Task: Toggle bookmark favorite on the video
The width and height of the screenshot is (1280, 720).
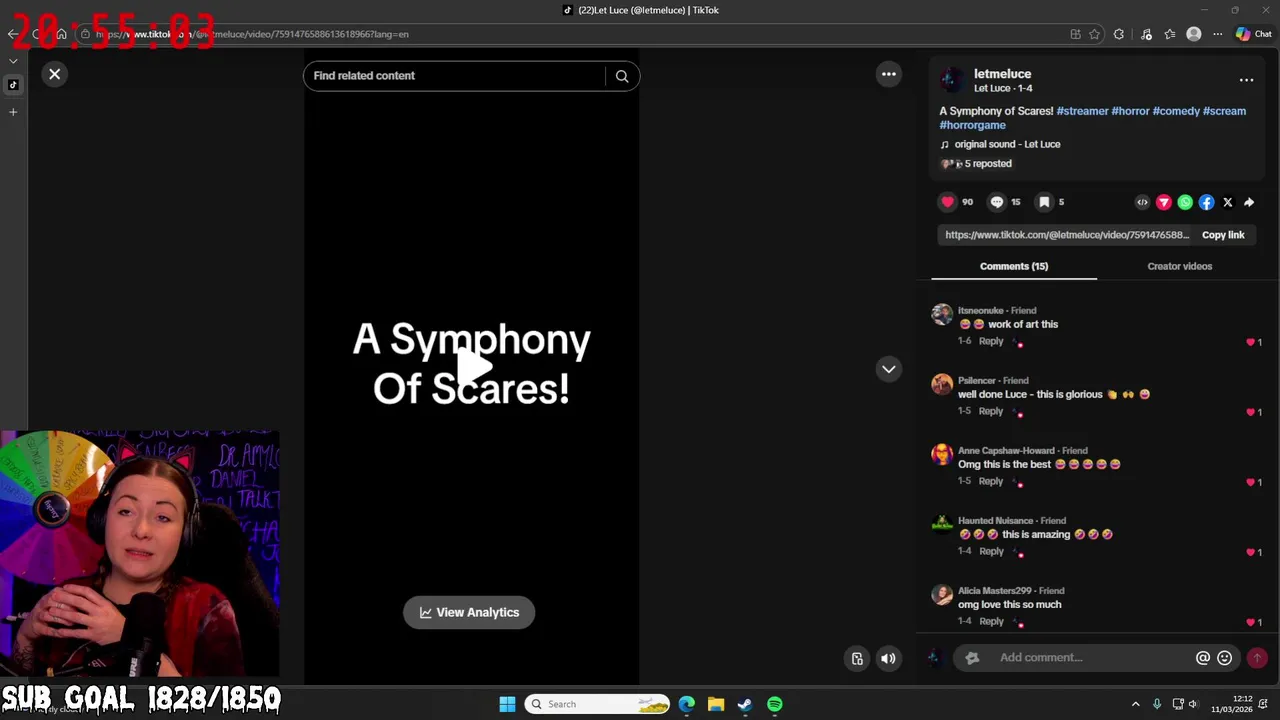Action: [1044, 202]
